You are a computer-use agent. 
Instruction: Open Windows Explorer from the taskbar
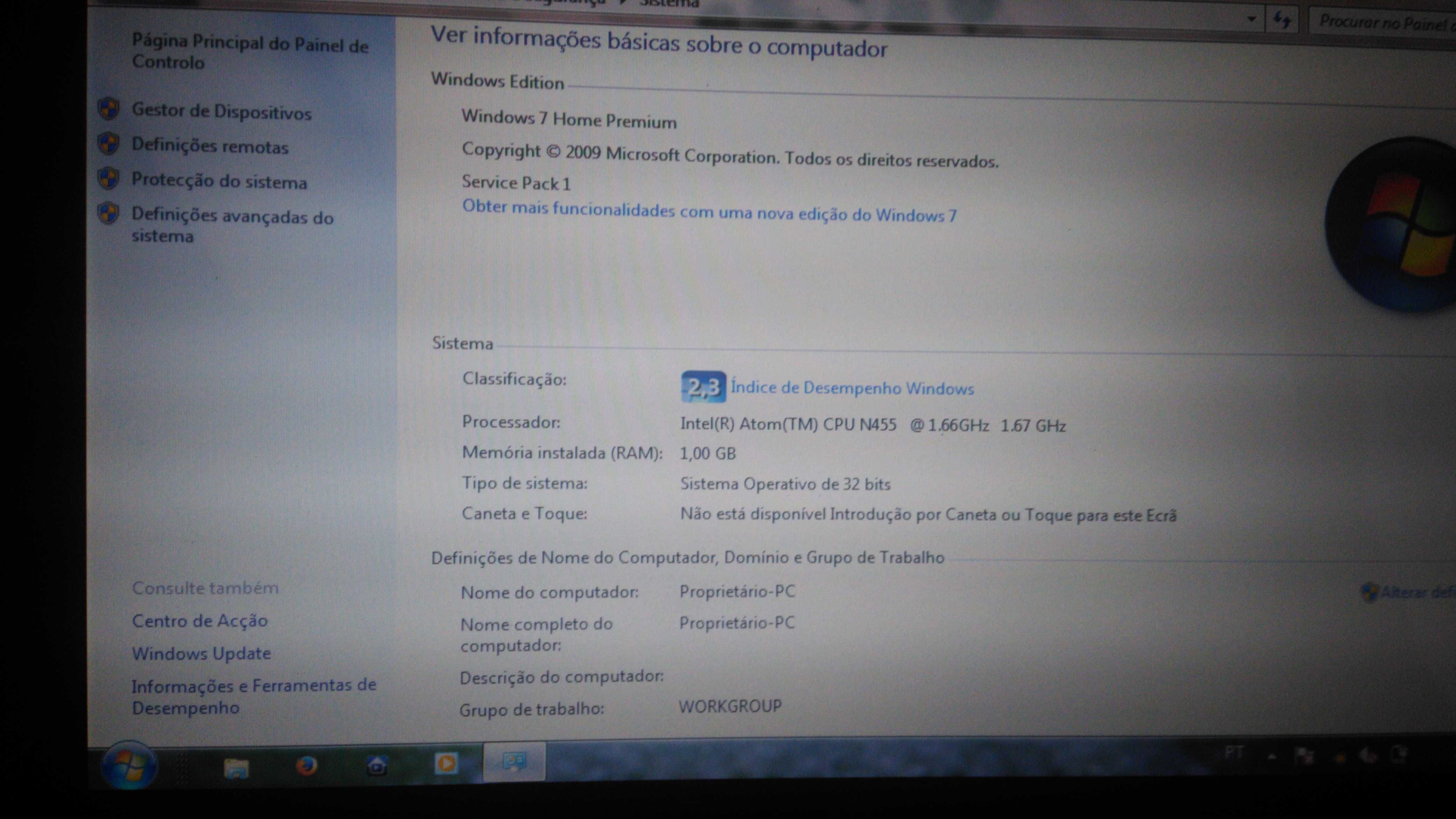pos(236,768)
